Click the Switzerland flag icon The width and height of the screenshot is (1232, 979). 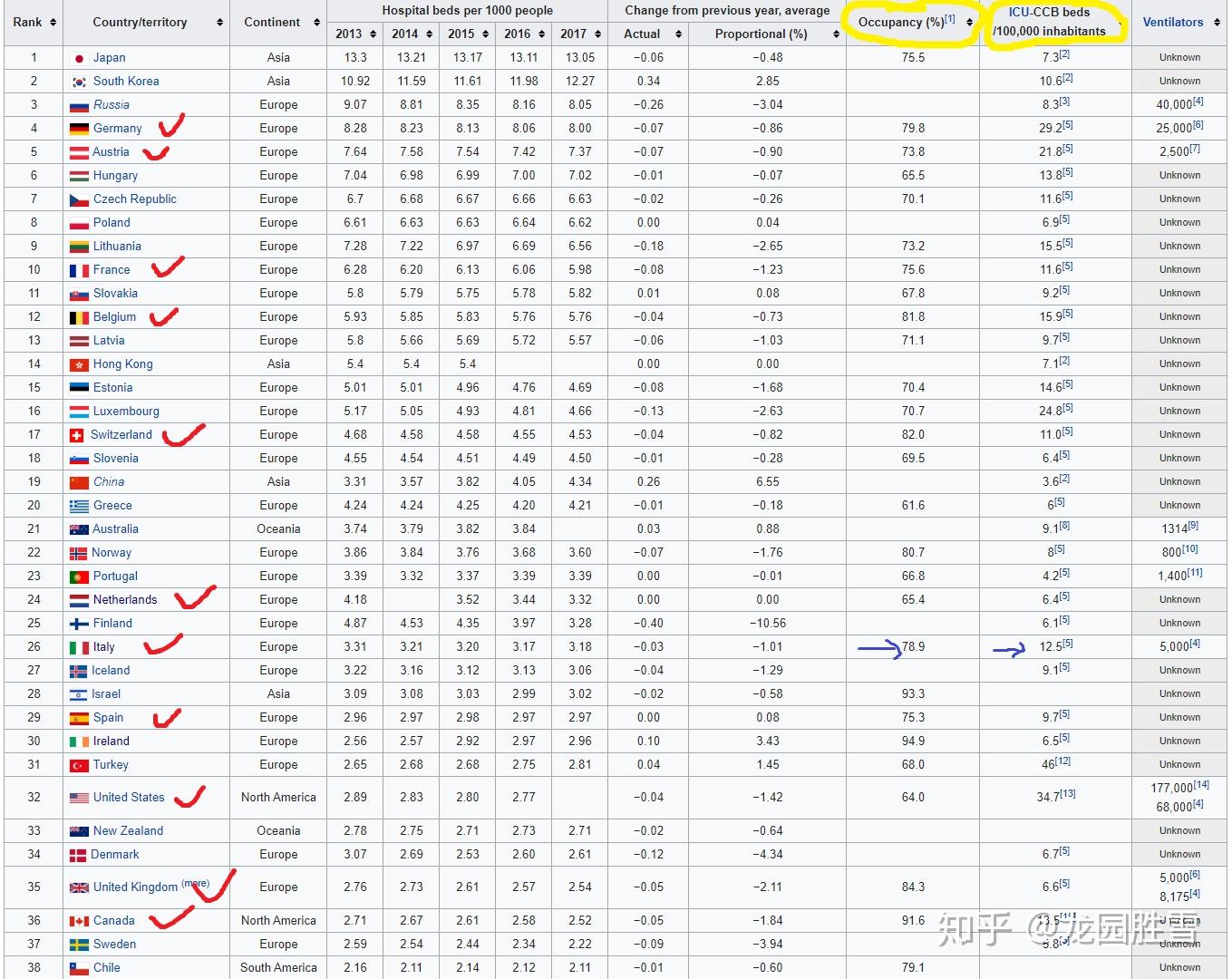[x=77, y=435]
